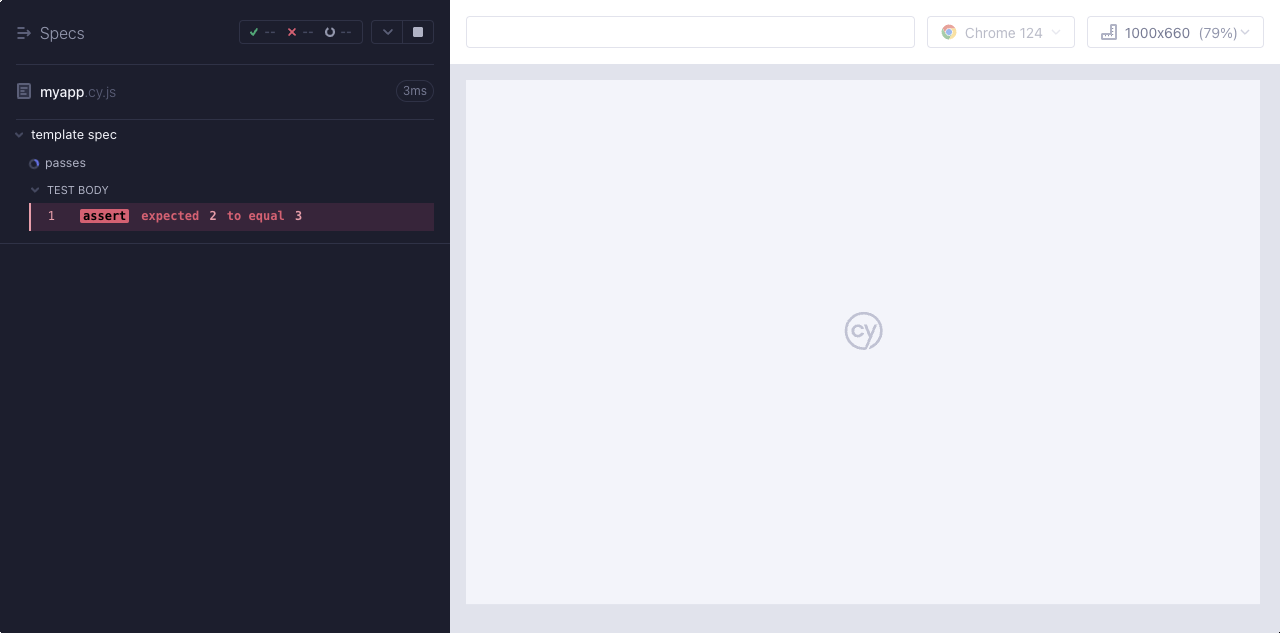Collapse the TEST BODY section

[x=36, y=190]
